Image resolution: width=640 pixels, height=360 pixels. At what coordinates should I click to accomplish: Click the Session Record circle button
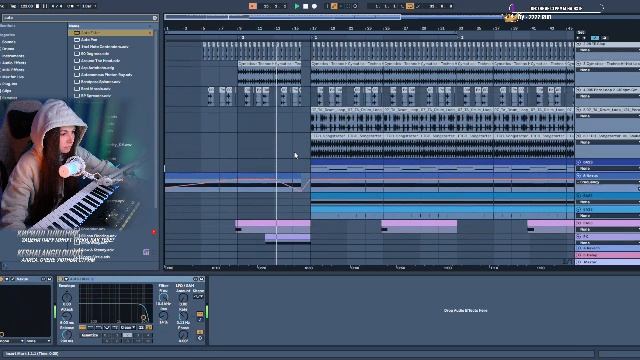355,6
